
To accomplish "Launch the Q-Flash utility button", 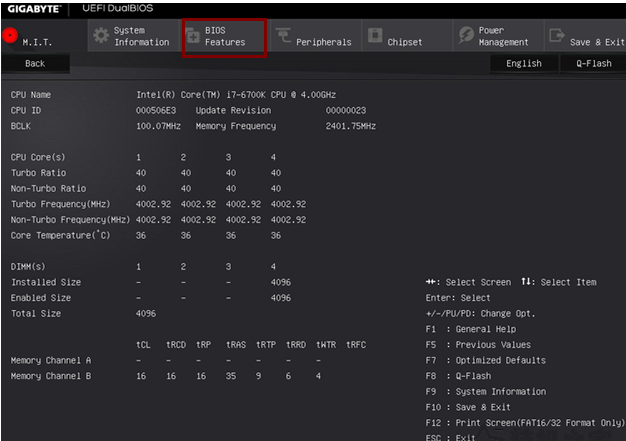I will click(593, 63).
